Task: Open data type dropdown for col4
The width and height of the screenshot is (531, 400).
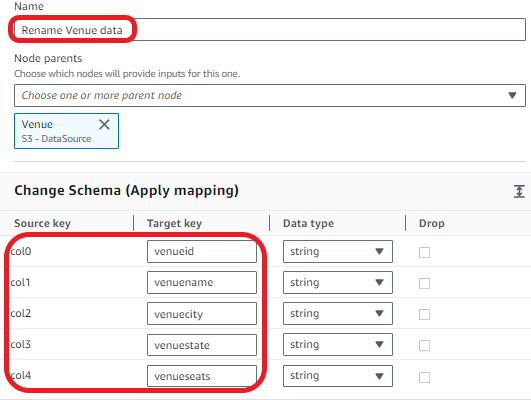Action: (338, 376)
